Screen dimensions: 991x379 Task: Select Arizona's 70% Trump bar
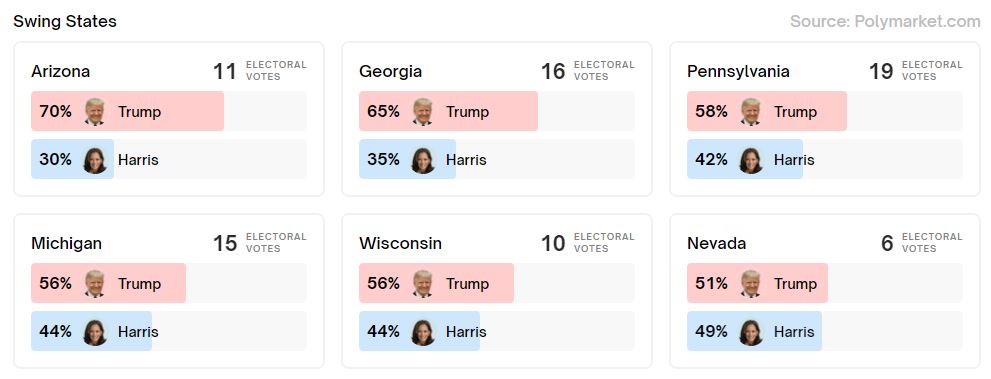click(x=127, y=111)
